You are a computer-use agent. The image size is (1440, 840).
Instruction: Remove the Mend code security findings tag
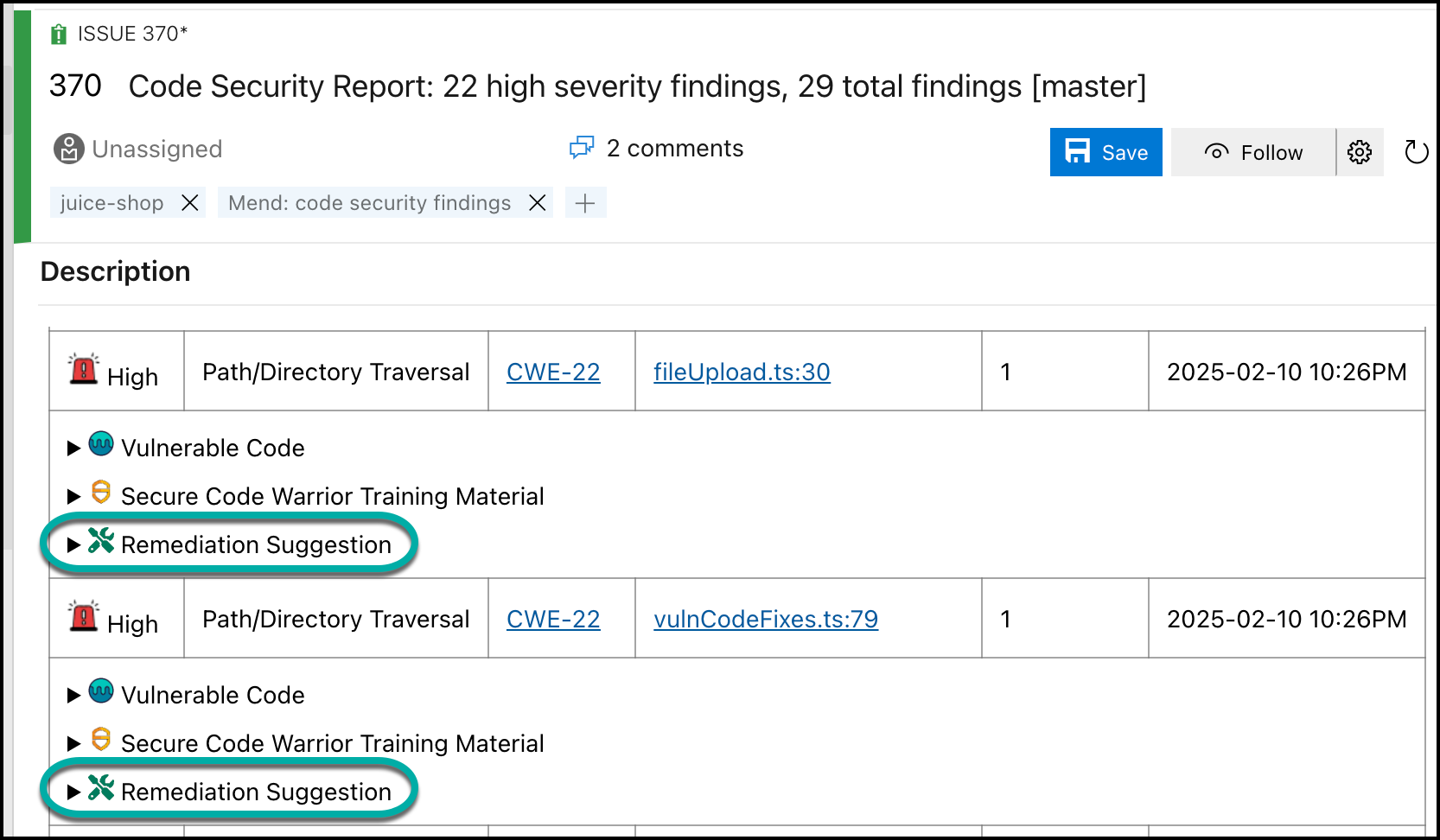(537, 203)
